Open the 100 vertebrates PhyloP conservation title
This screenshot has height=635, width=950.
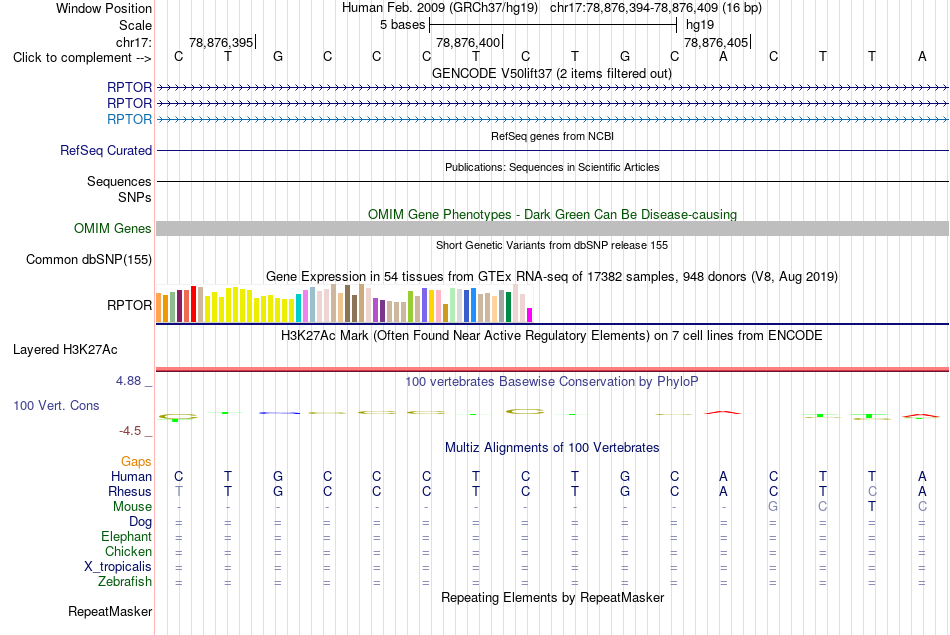point(552,382)
